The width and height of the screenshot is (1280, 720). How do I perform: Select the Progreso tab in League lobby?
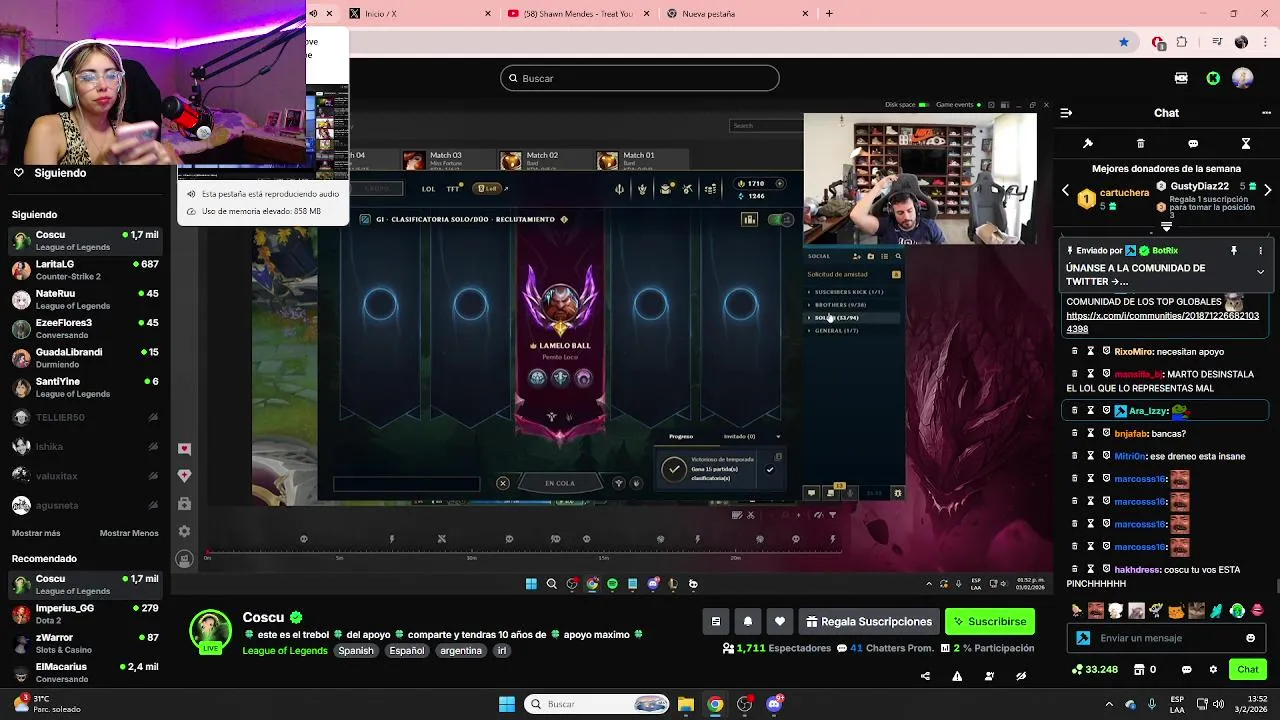pos(681,437)
